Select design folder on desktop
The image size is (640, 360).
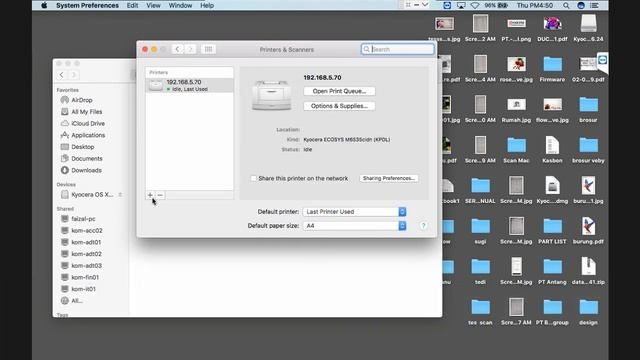coord(588,311)
